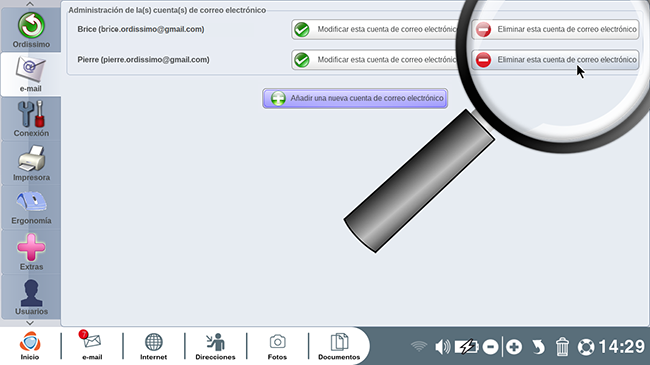Go to Inicio home in taskbar
The height and width of the screenshot is (365, 650).
pyautogui.click(x=30, y=346)
